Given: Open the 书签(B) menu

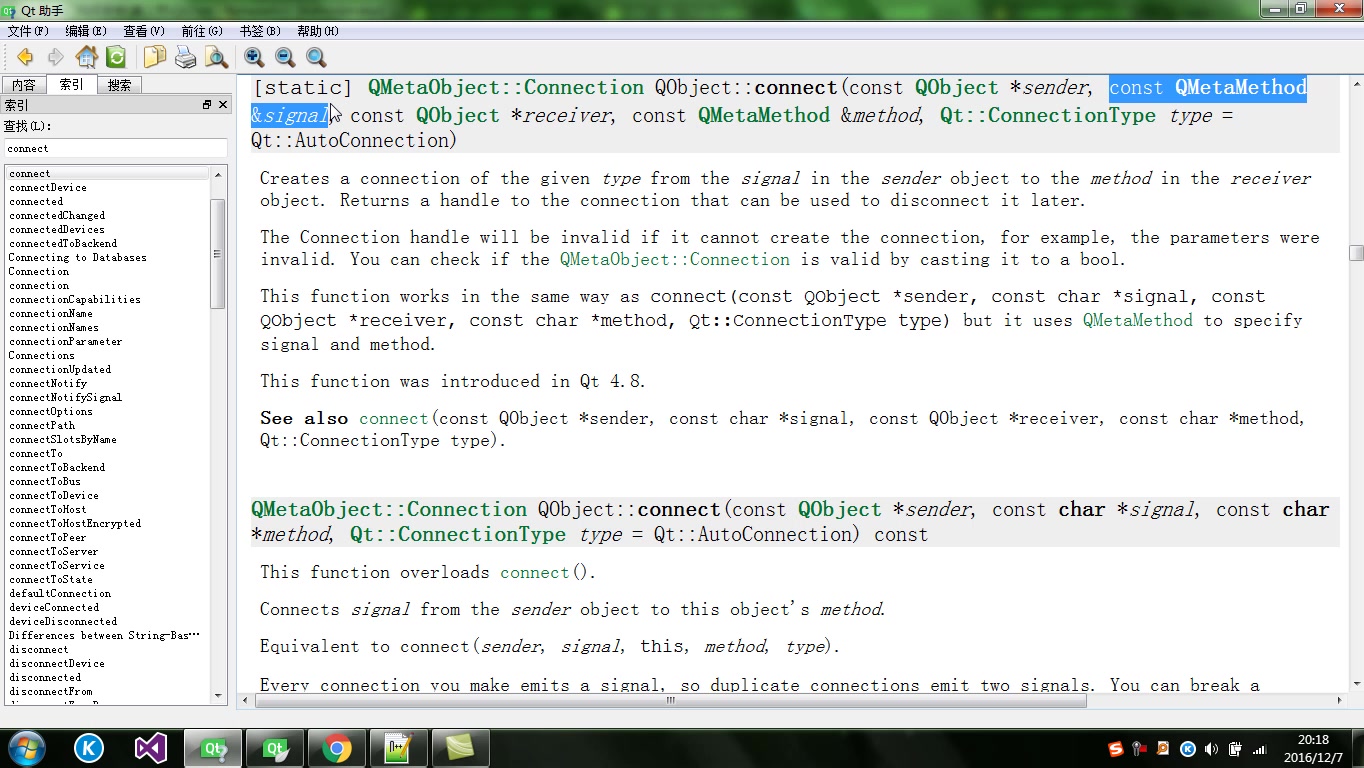Looking at the screenshot, I should point(260,31).
